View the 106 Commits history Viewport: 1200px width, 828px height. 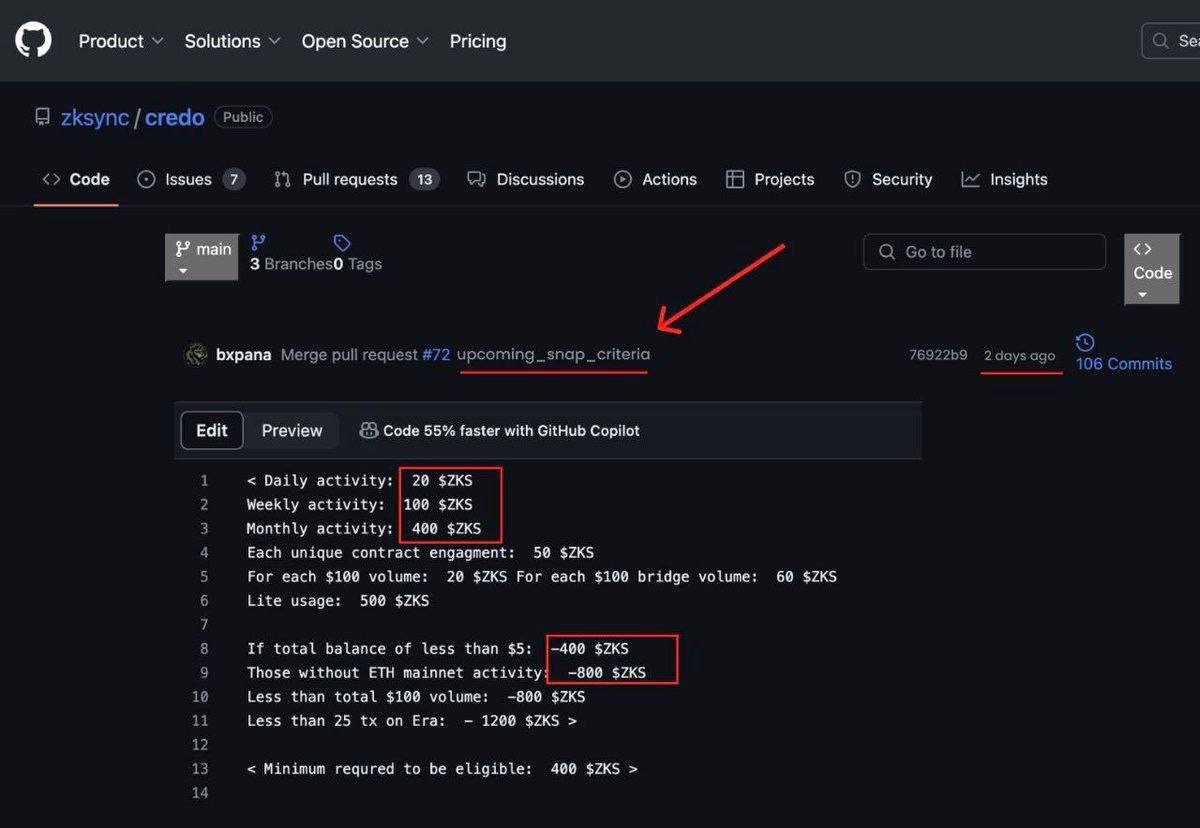point(1124,364)
